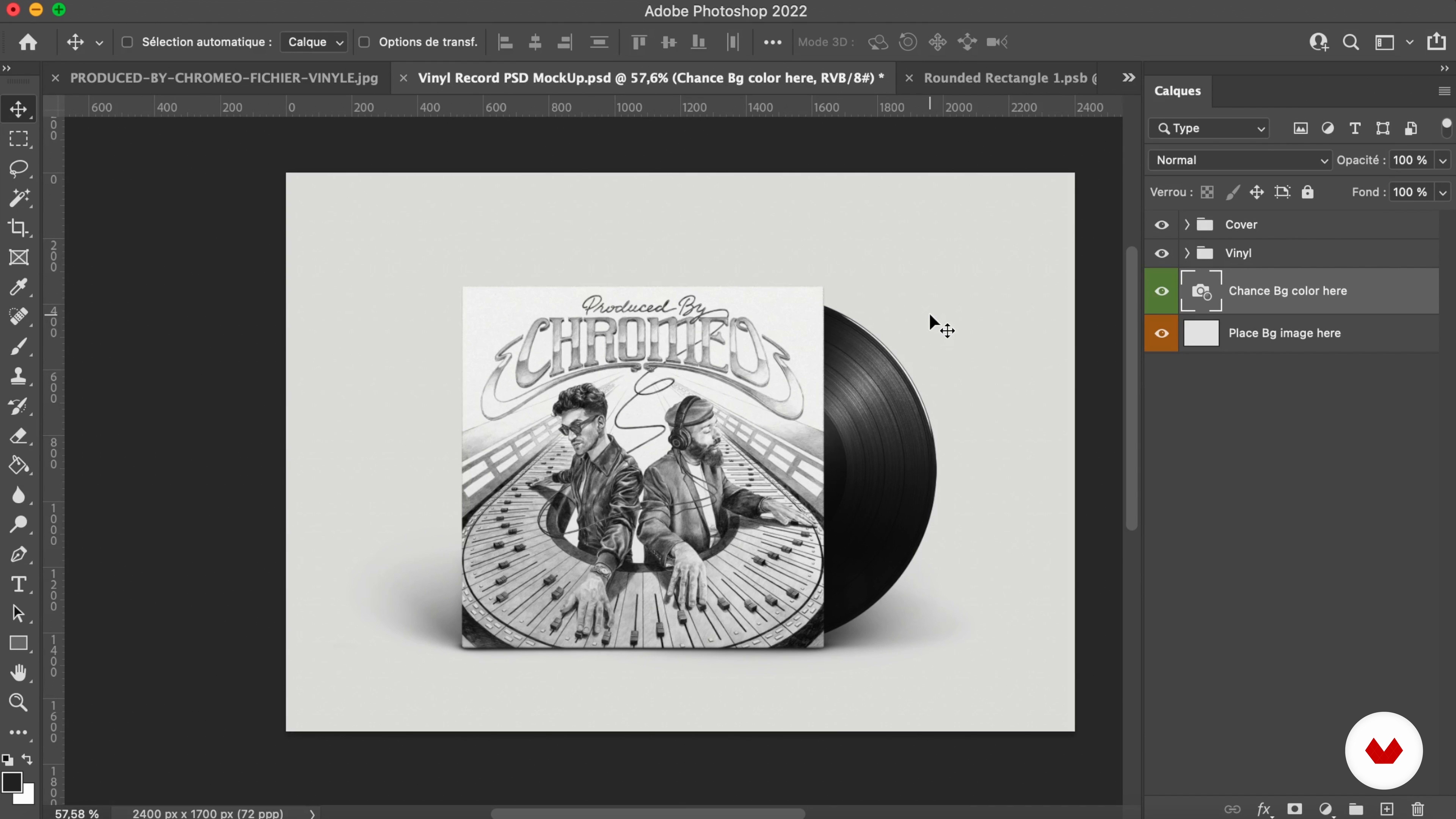Screen dimensions: 1456x819
Task: Expand the Cover group
Action: pyautogui.click(x=1187, y=224)
